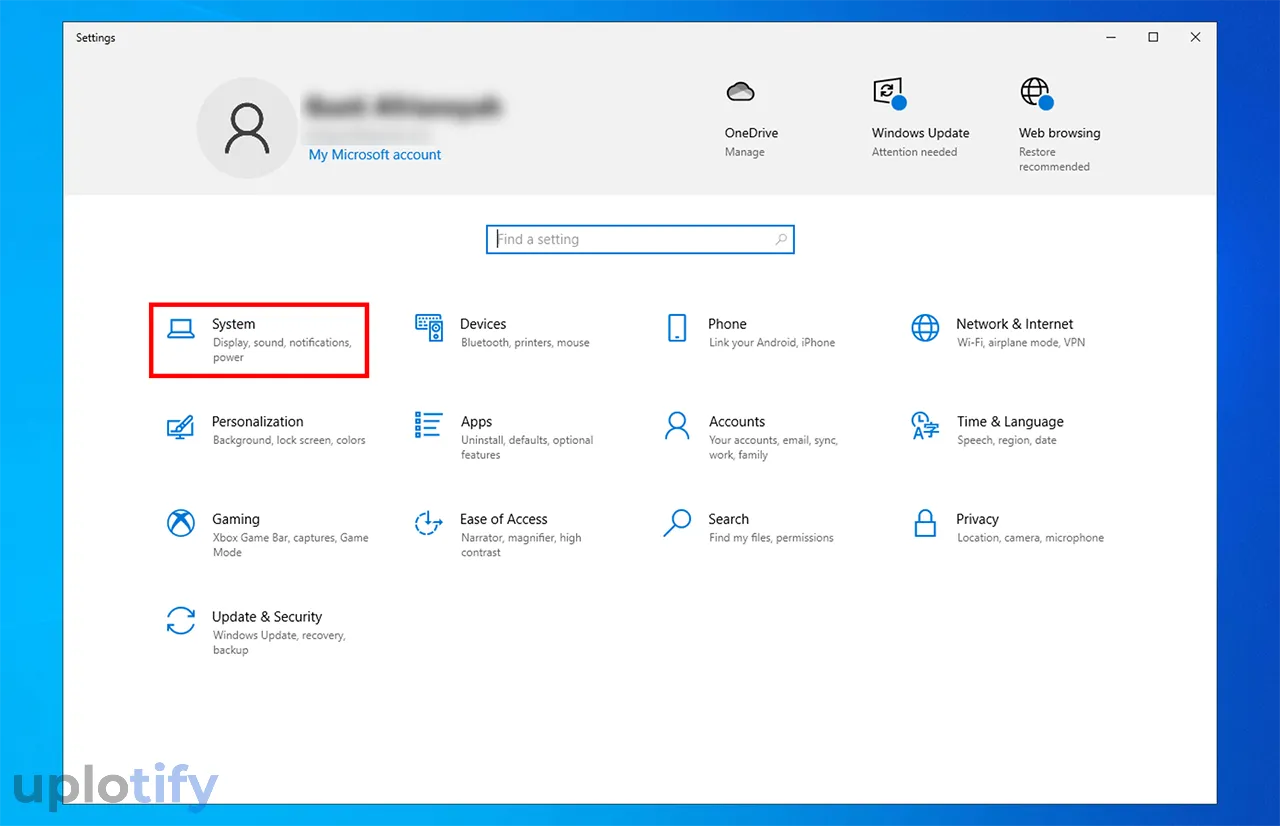Open the Gaming Xbox icon
The image size is (1280, 826).
pyautogui.click(x=181, y=523)
